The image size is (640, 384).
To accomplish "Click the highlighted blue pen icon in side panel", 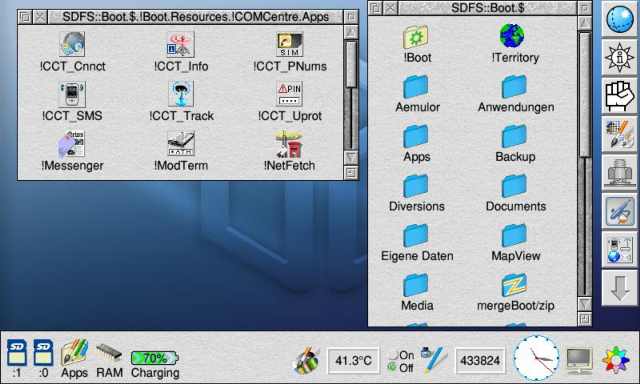I will pyautogui.click(x=620, y=211).
